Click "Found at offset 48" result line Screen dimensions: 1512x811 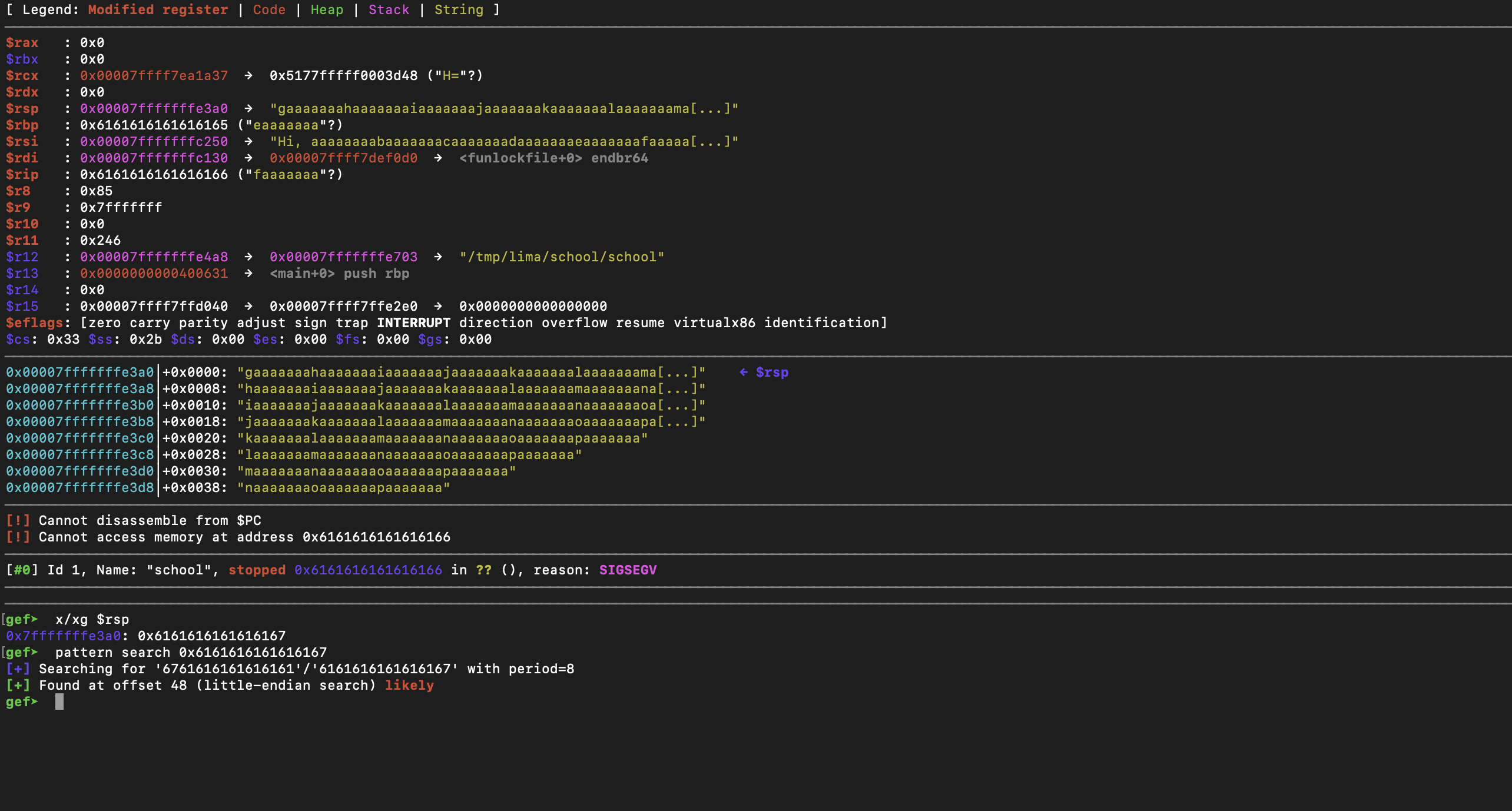220,686
